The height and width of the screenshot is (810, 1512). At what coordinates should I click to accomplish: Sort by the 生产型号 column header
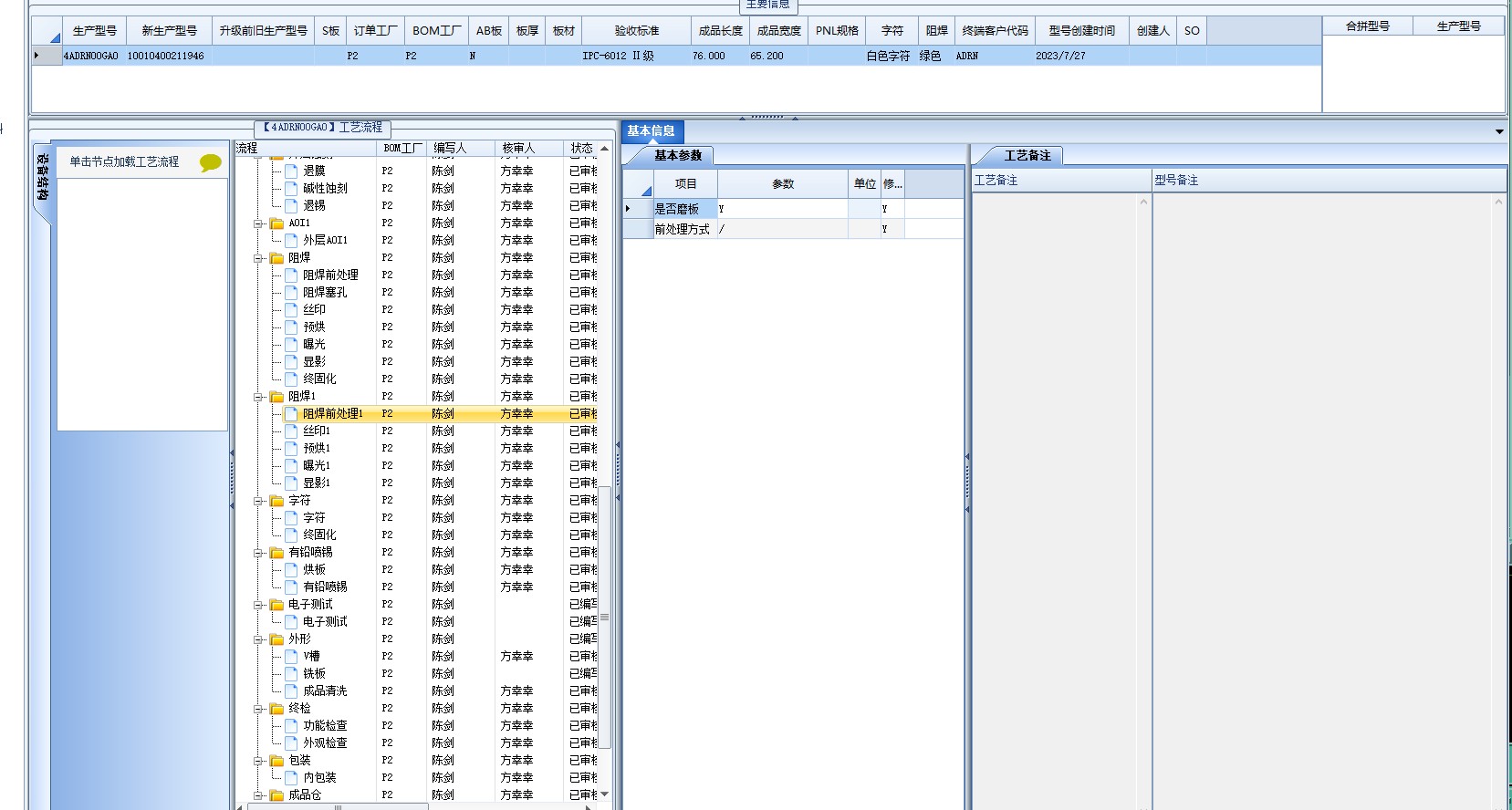click(x=95, y=31)
